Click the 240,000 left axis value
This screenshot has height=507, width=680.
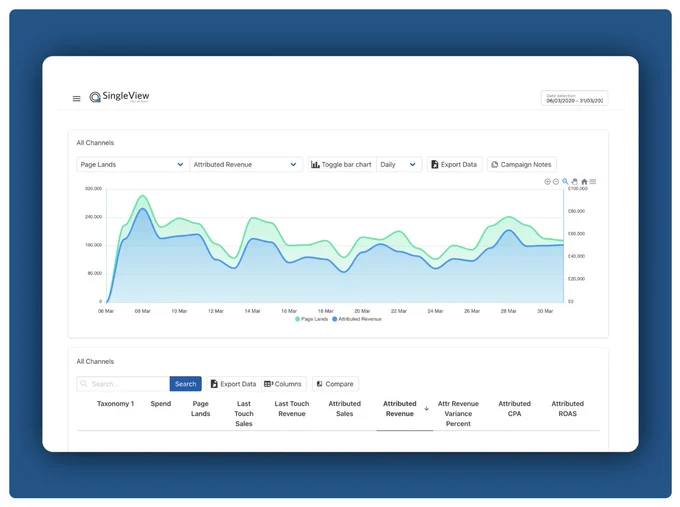coord(93,217)
